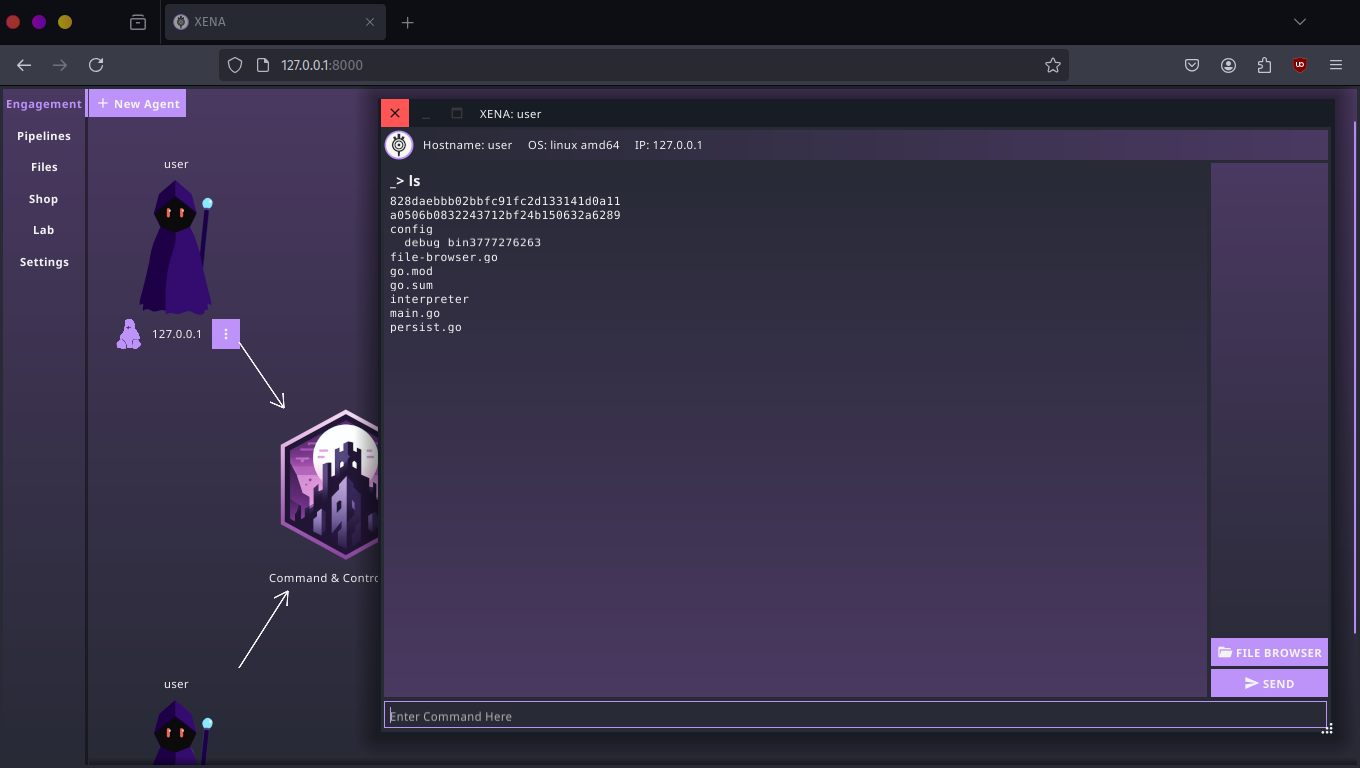Viewport: 1360px width, 768px height.
Task: Click hash 828daebbb02bbfc91fc2d133141d0a11
Action: pyautogui.click(x=505, y=201)
